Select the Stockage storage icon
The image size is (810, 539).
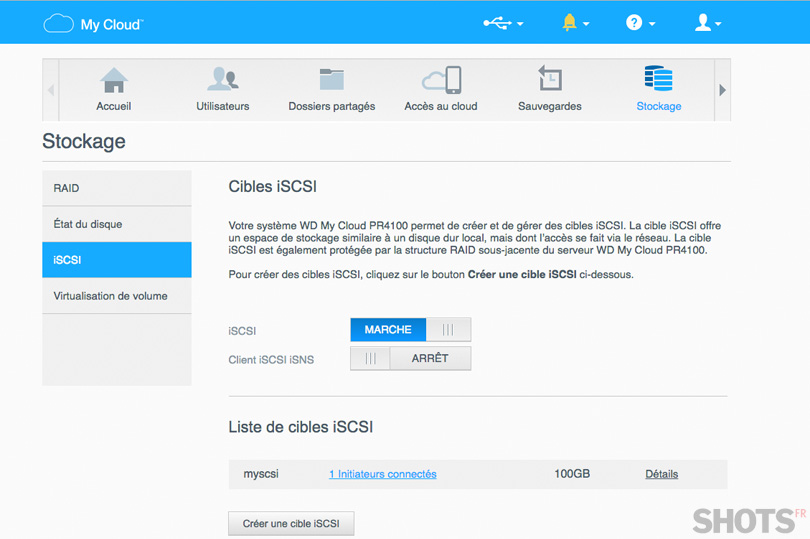[659, 79]
